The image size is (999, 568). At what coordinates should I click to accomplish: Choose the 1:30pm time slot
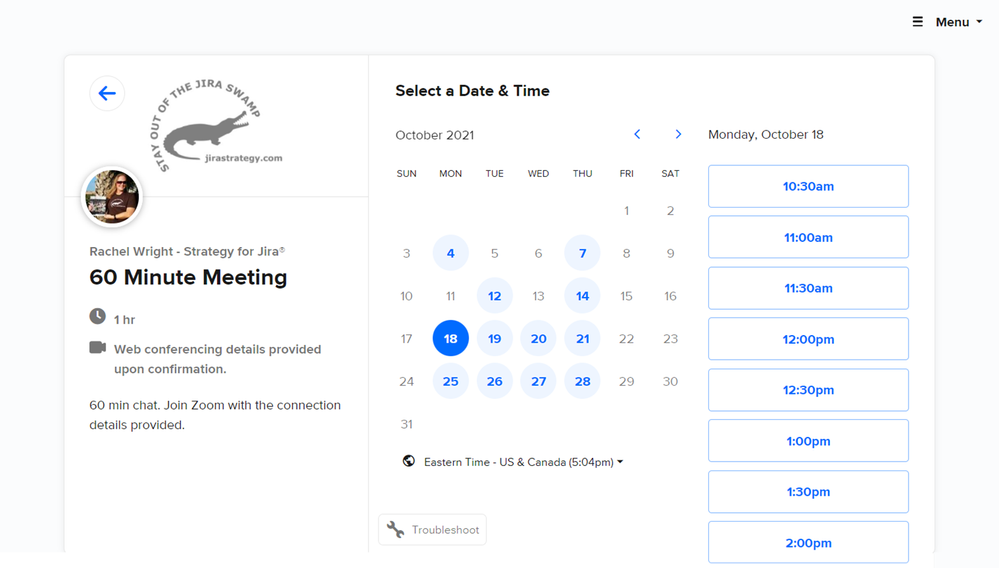(809, 492)
